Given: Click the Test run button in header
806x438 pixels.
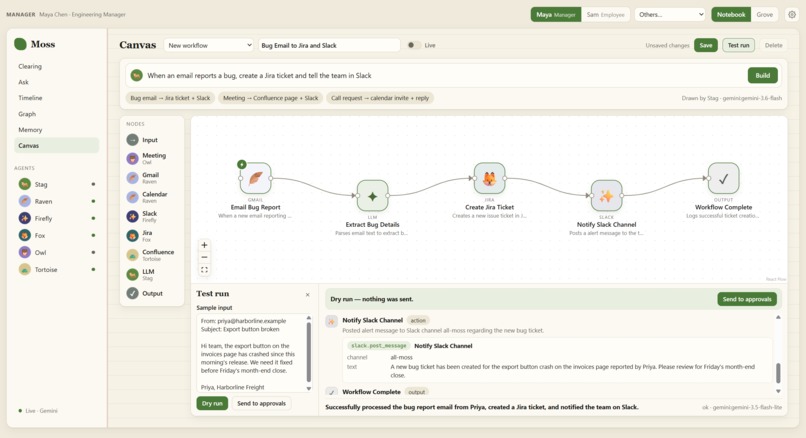Looking at the screenshot, I should point(738,45).
